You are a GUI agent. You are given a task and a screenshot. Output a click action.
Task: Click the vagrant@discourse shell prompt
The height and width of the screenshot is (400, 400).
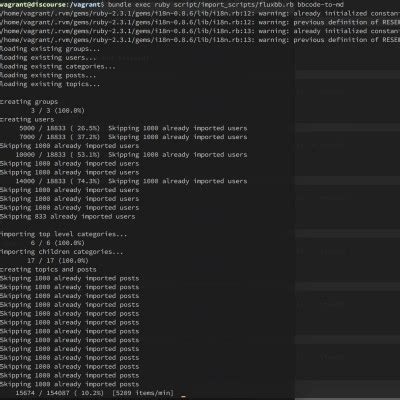52,5
